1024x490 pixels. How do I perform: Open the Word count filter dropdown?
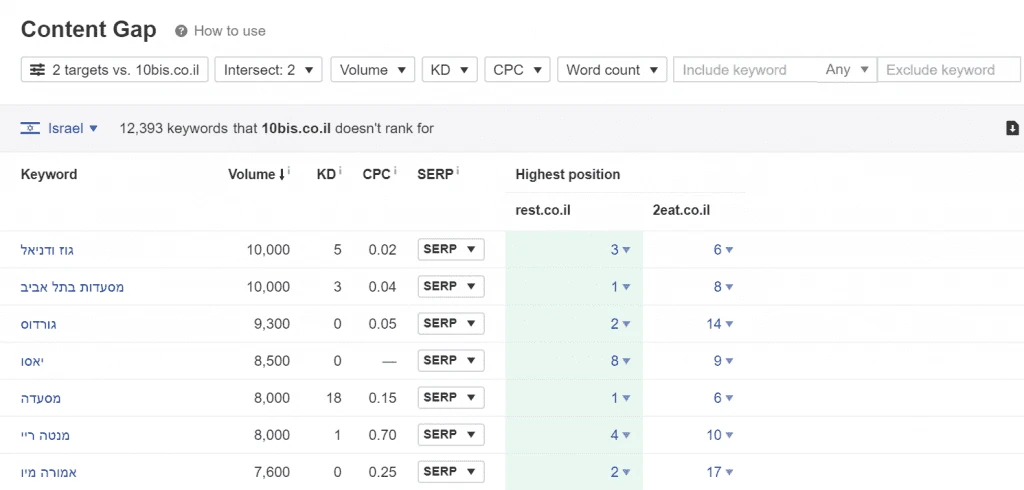tap(612, 70)
